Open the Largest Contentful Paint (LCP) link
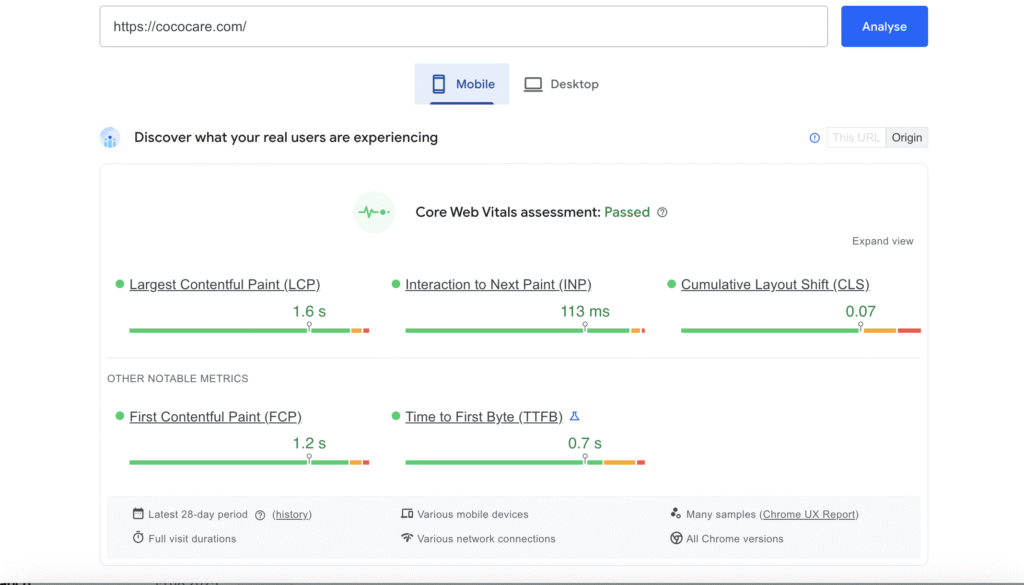Image resolution: width=1024 pixels, height=585 pixels. 224,285
